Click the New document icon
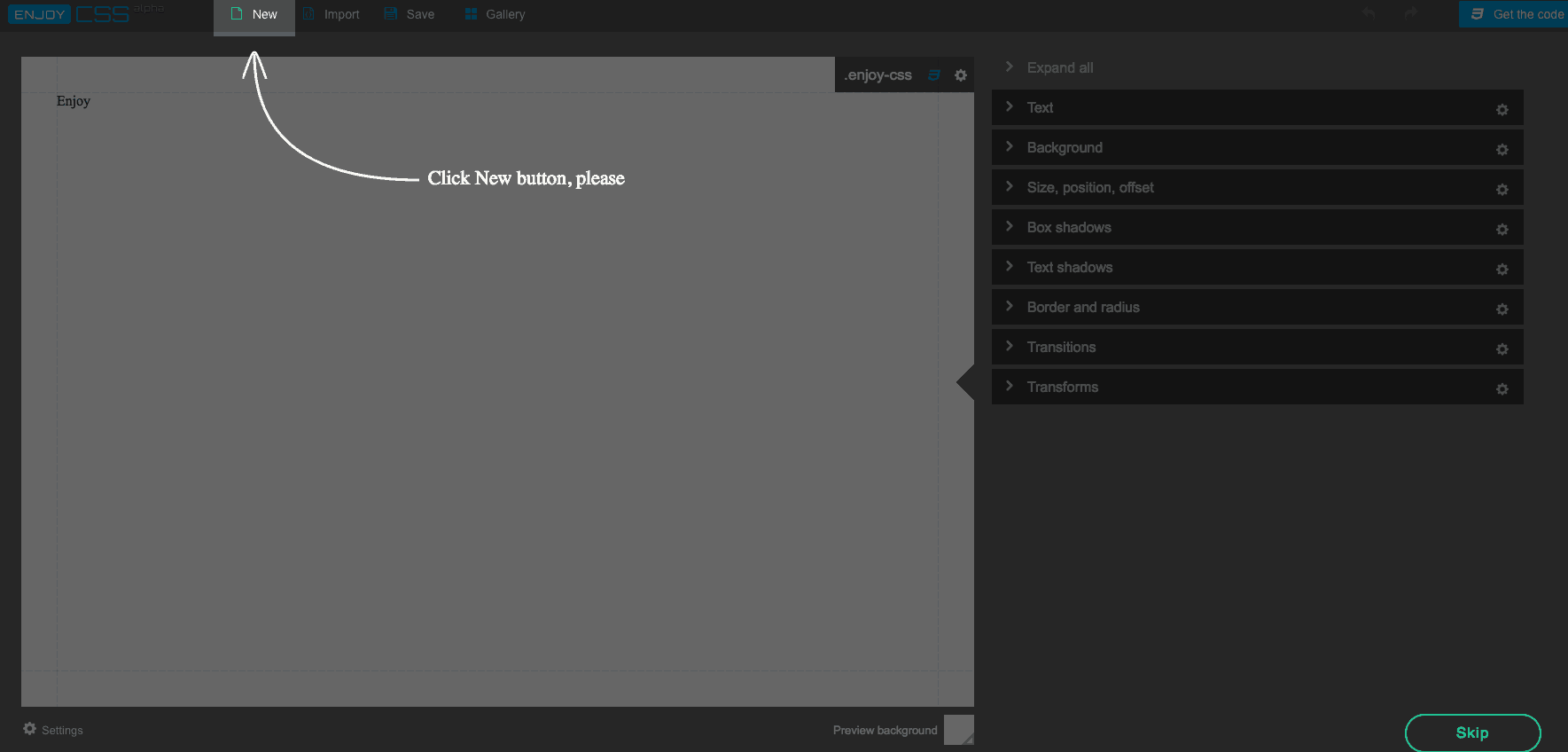Screen dimensions: 1568x752 point(237,13)
